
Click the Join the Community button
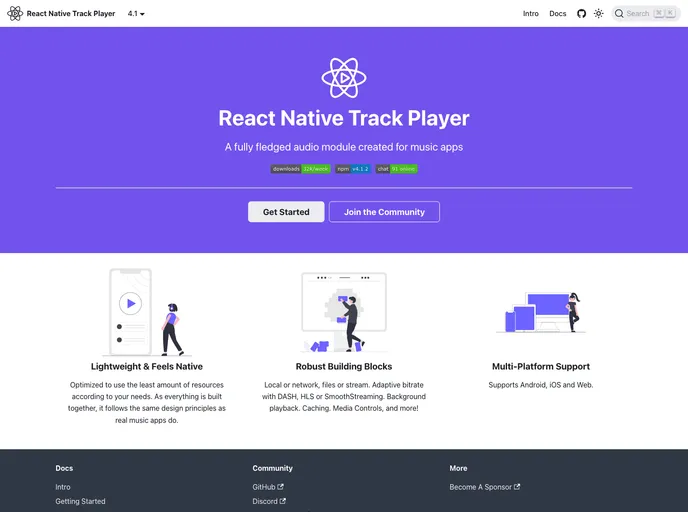click(384, 212)
